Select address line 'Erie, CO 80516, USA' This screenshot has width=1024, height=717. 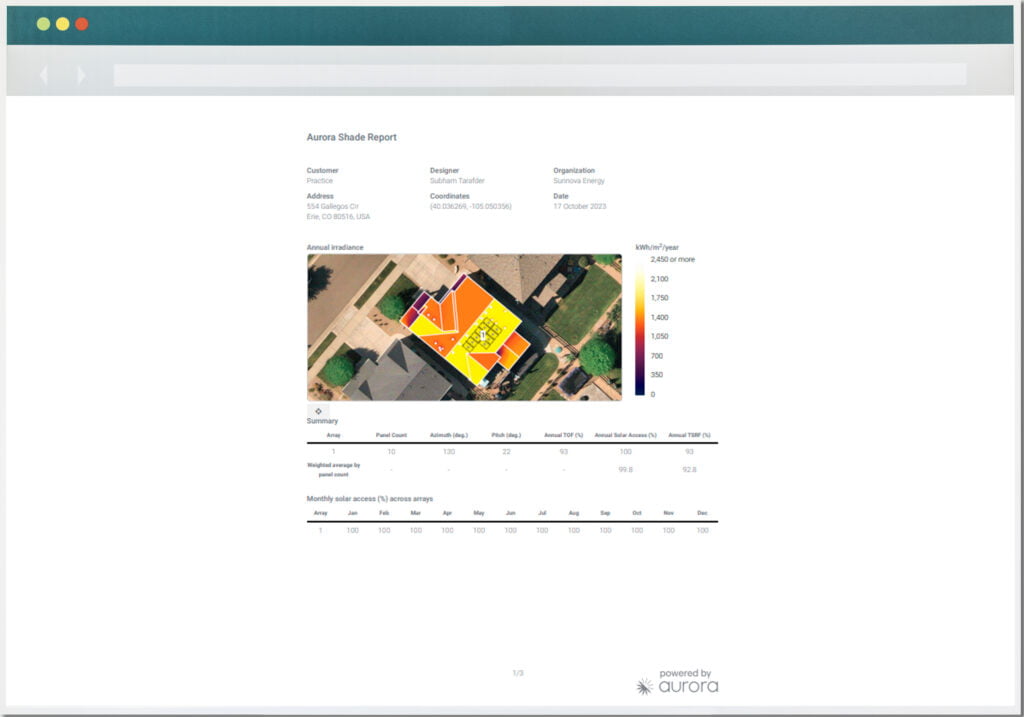click(x=338, y=217)
